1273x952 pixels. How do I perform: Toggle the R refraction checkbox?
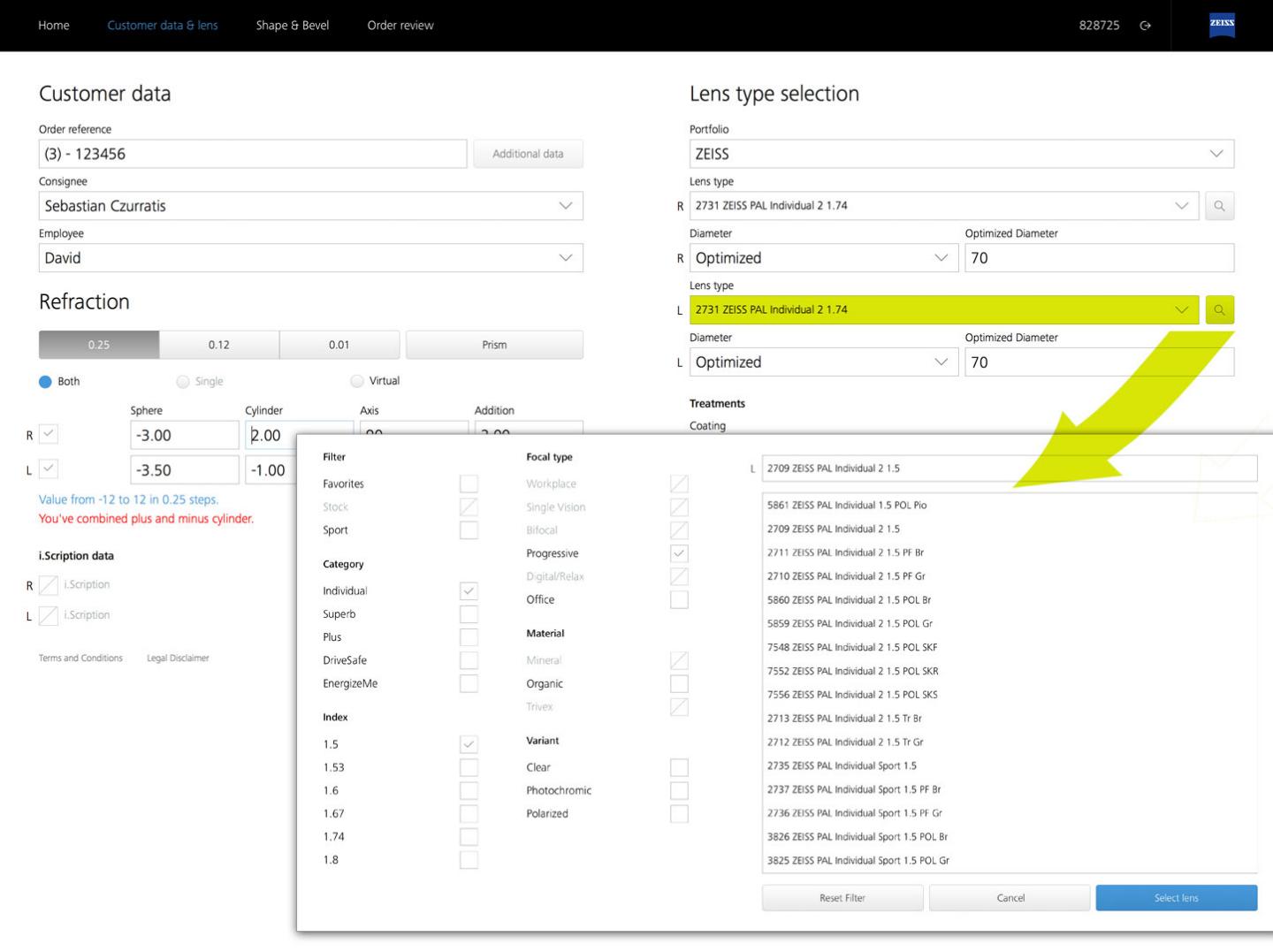pos(49,434)
